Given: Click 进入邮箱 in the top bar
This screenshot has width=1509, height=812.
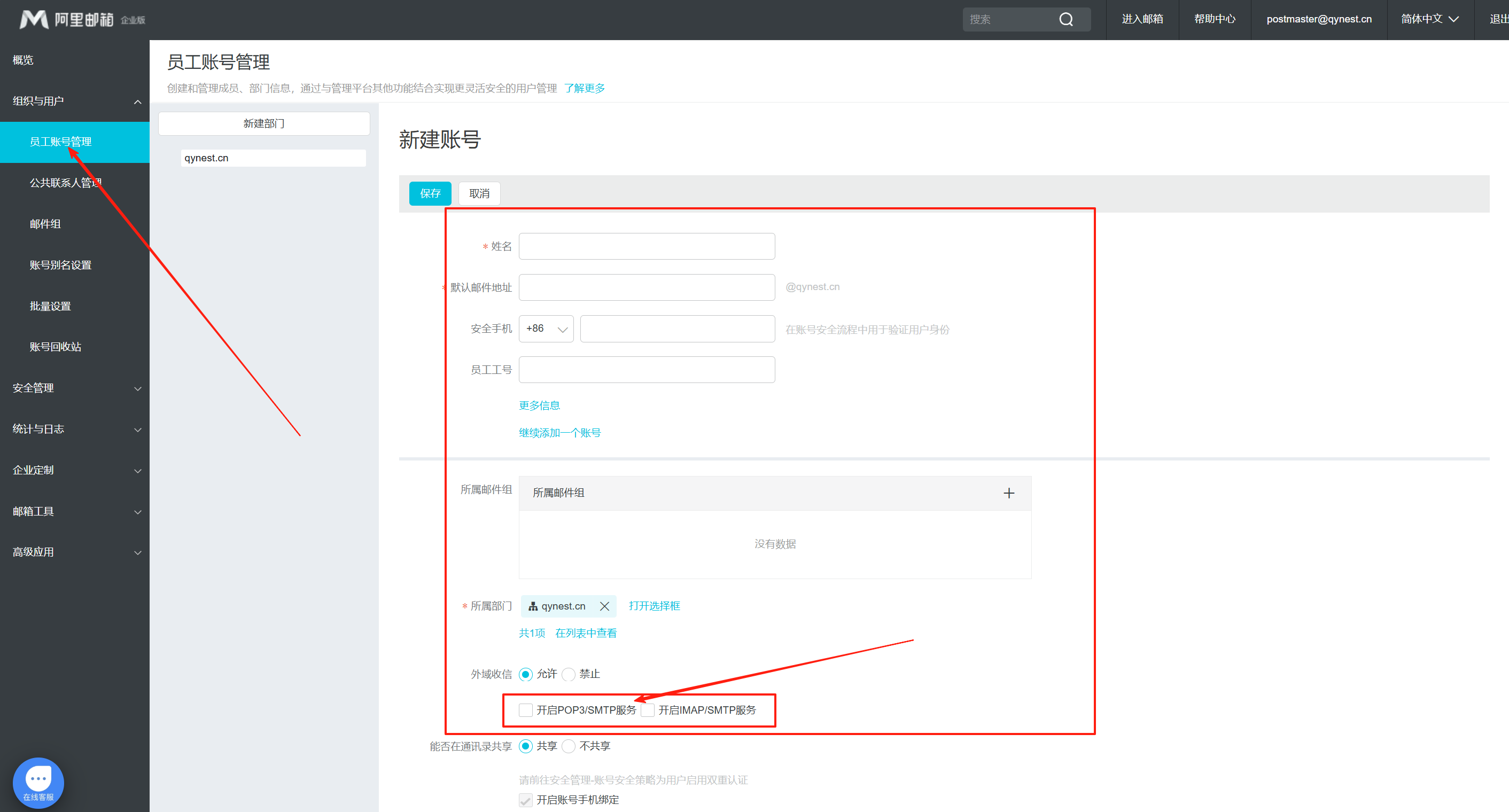Looking at the screenshot, I should (1142, 19).
